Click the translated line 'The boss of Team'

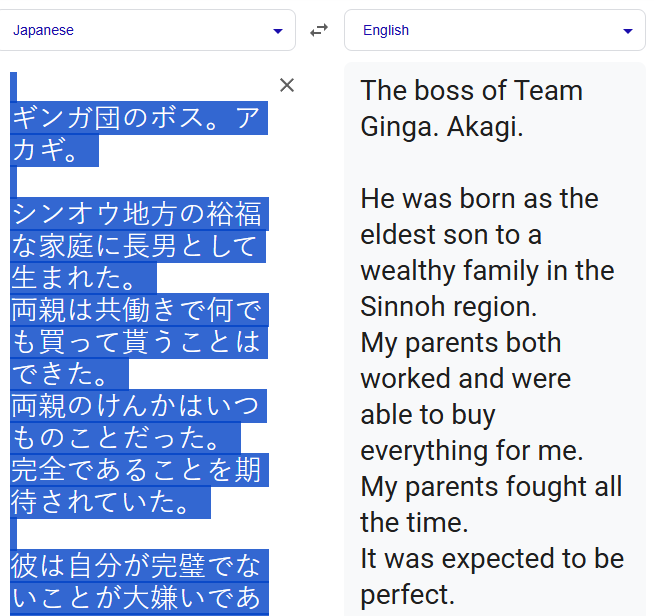tap(472, 91)
